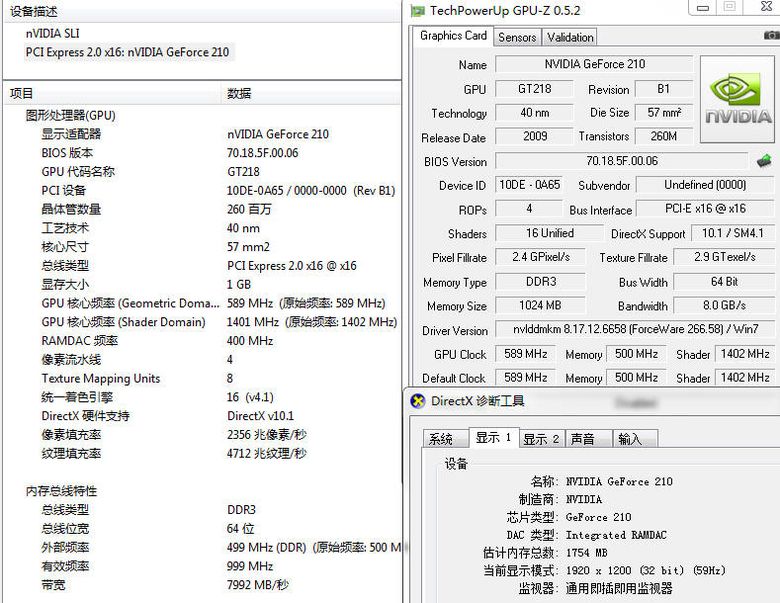Click the Bus Width field 64 Bit

coord(724,282)
